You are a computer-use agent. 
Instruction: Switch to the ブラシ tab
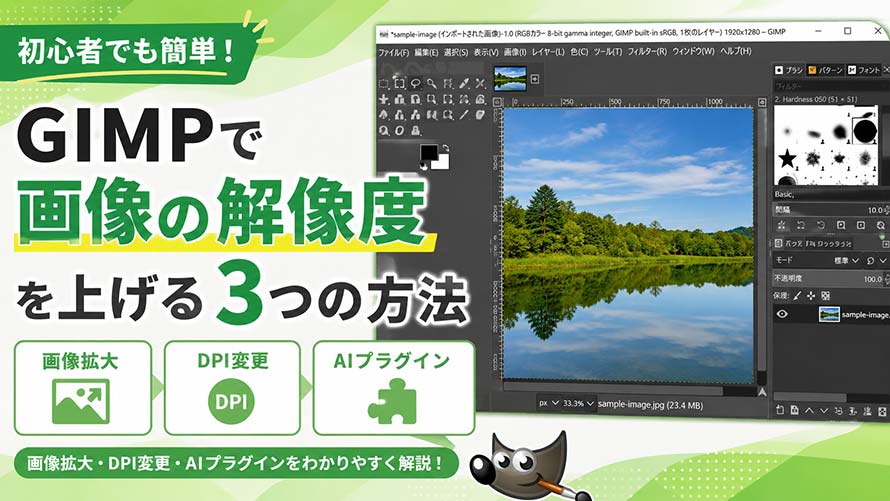pos(788,70)
